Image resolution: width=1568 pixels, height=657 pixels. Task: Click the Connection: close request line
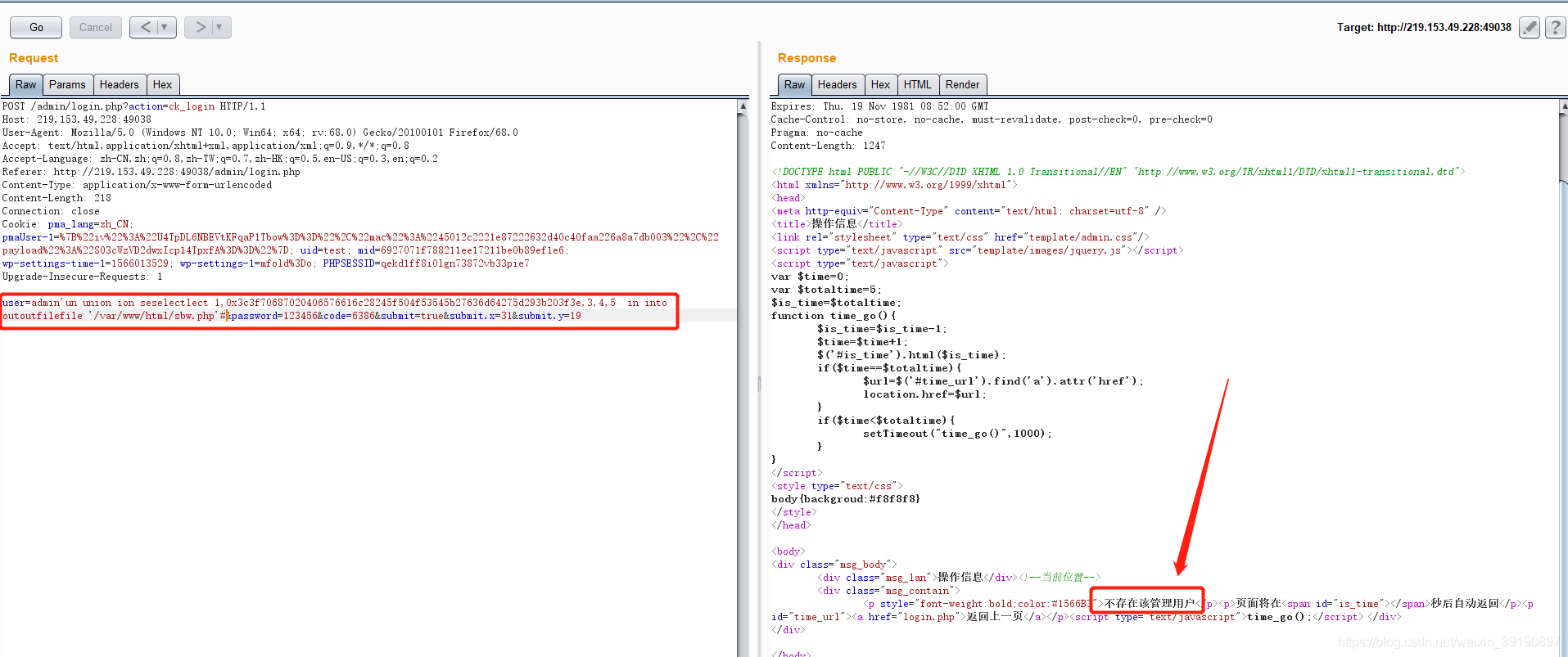51,211
